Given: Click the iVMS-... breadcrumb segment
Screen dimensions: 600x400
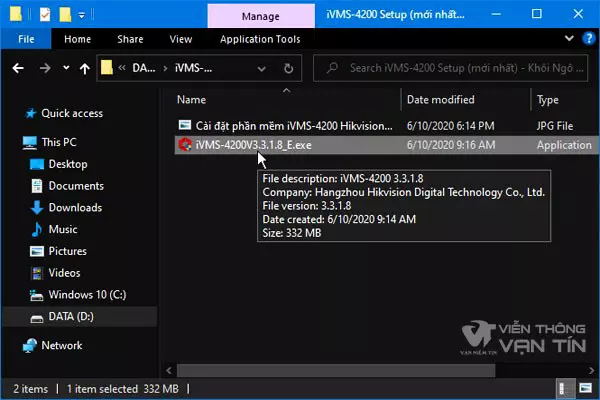Looking at the screenshot, I should click(193, 68).
